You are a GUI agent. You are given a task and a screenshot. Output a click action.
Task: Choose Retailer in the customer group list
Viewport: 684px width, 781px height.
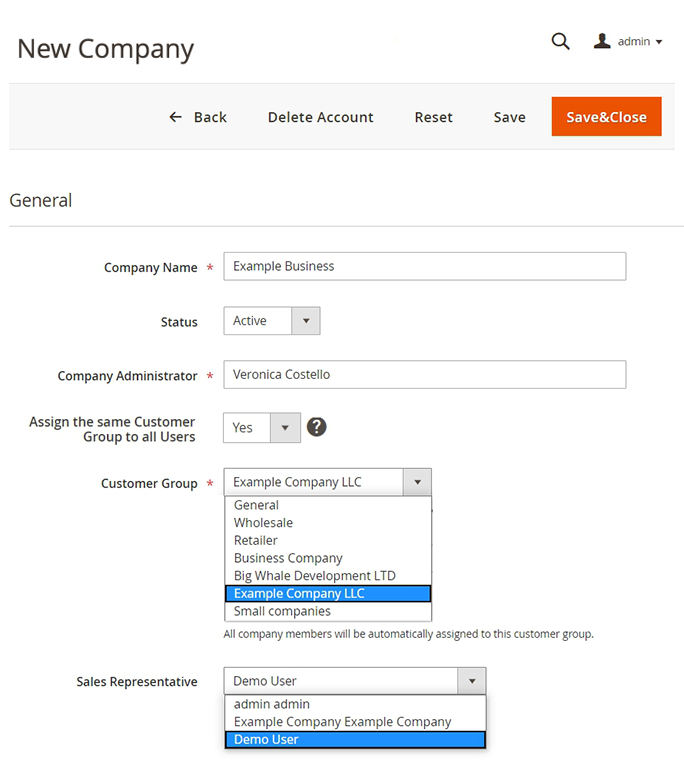tap(255, 540)
